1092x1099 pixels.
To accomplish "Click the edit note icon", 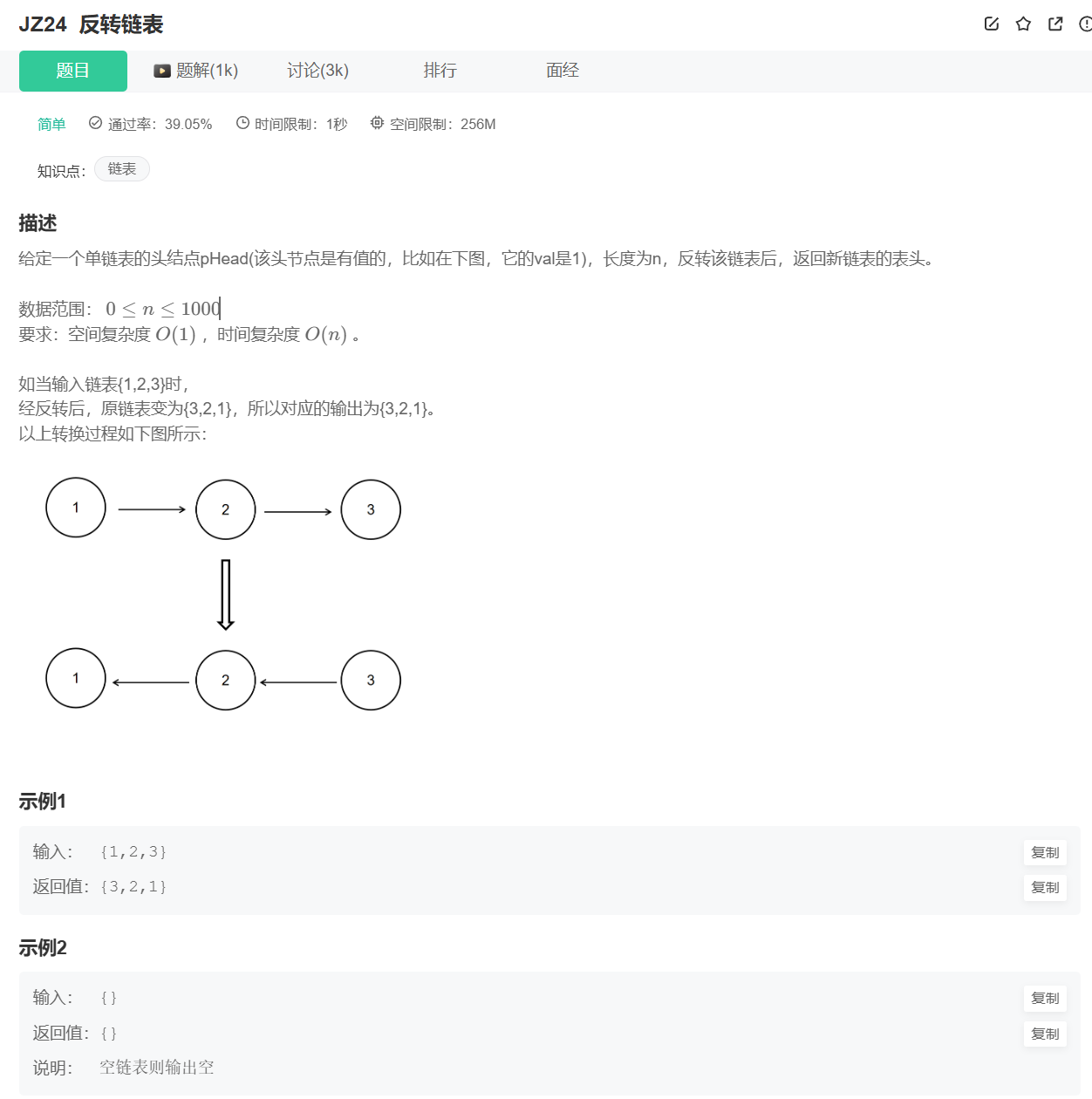I will pyautogui.click(x=992, y=24).
